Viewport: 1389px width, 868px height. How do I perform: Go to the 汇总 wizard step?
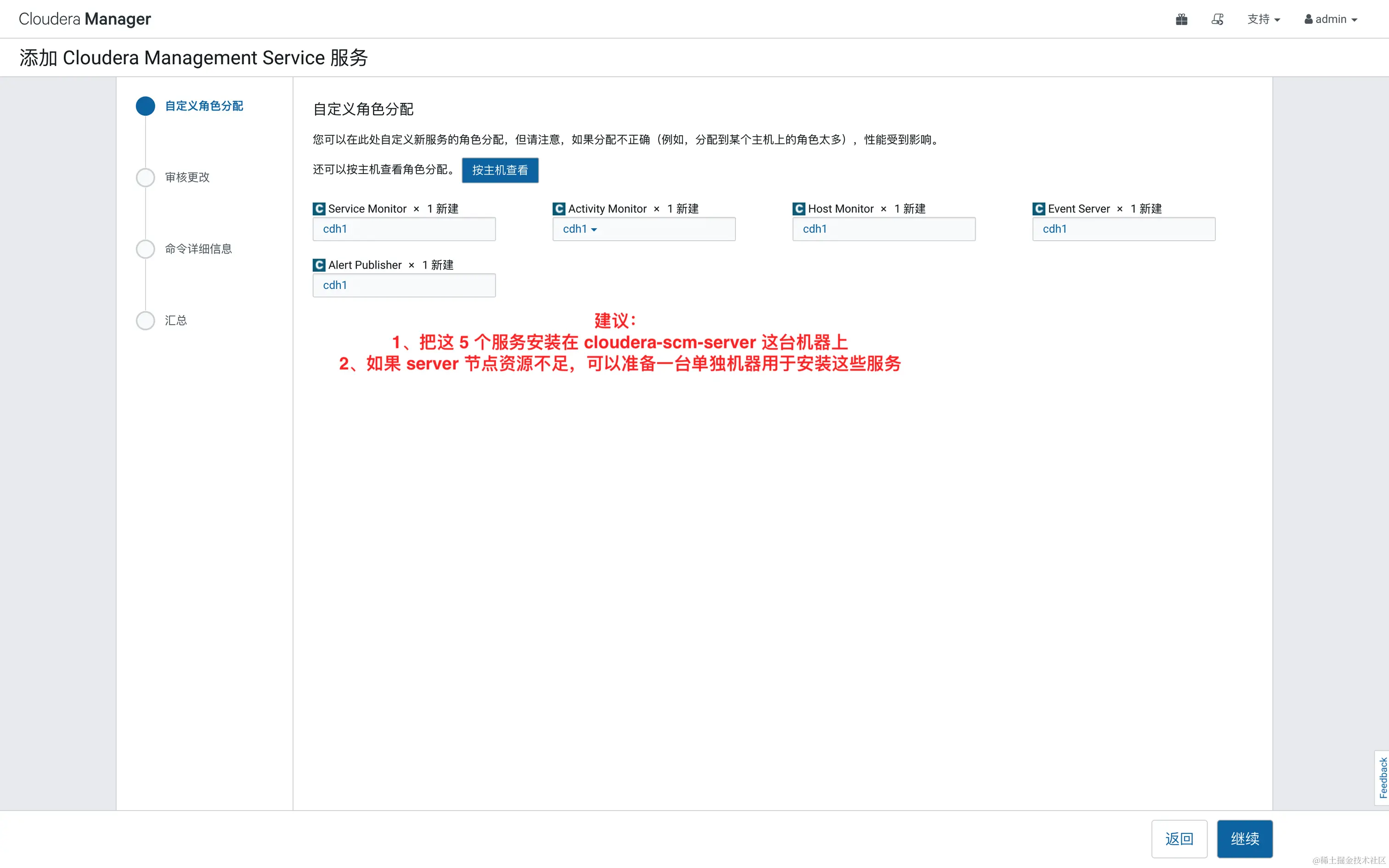pyautogui.click(x=175, y=321)
